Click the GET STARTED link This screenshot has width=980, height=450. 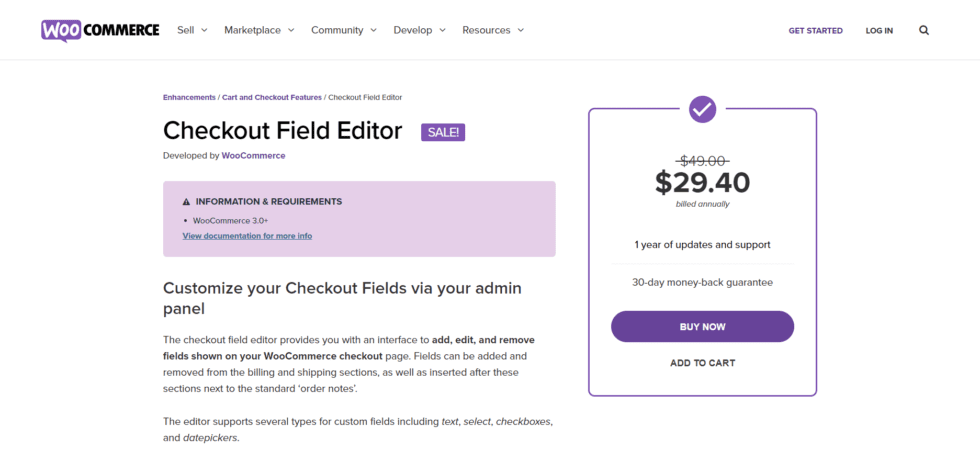click(816, 31)
